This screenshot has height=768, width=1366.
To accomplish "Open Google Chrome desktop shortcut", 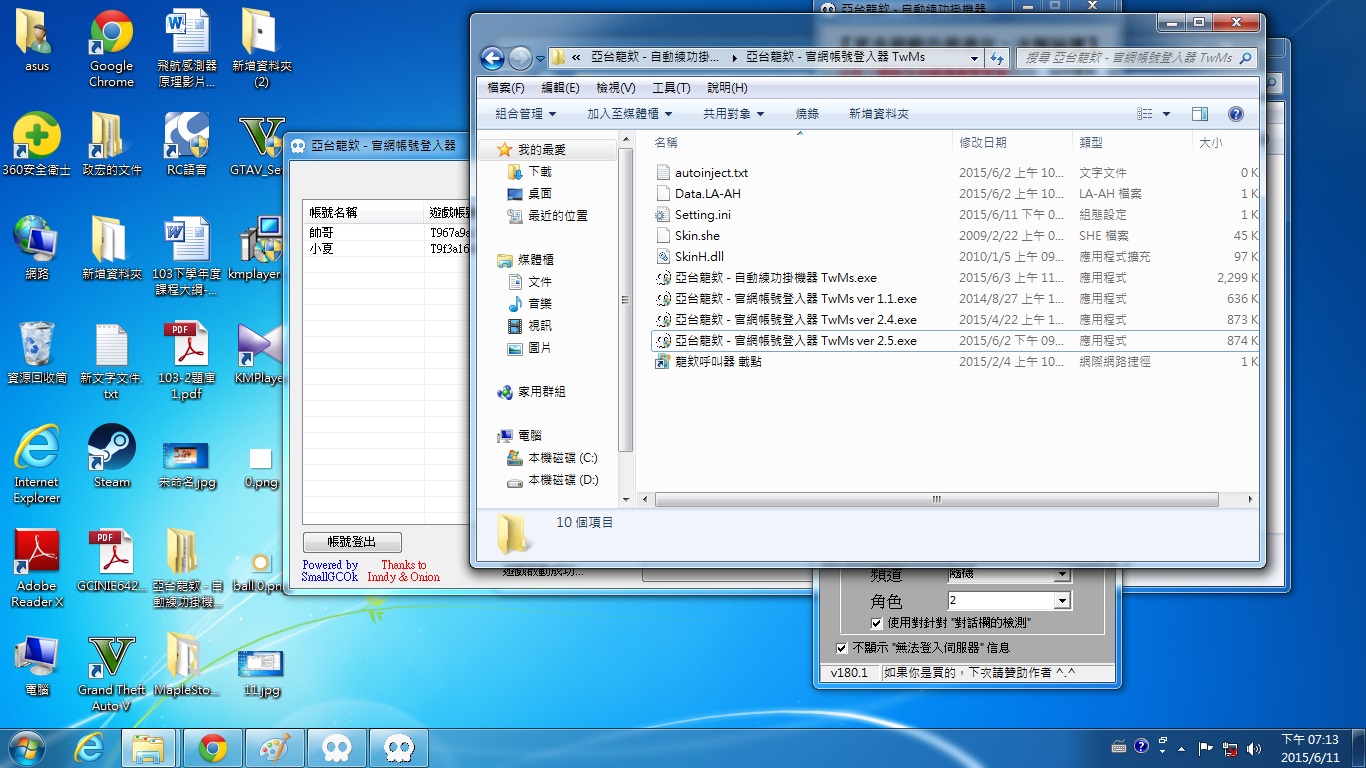I will [x=111, y=49].
